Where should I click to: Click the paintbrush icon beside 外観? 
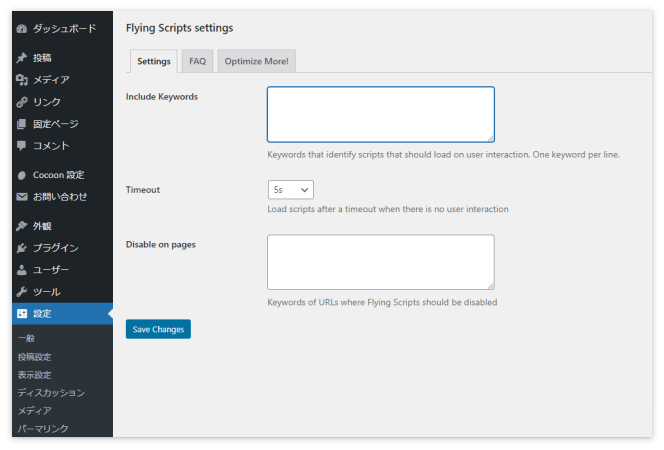(x=22, y=226)
